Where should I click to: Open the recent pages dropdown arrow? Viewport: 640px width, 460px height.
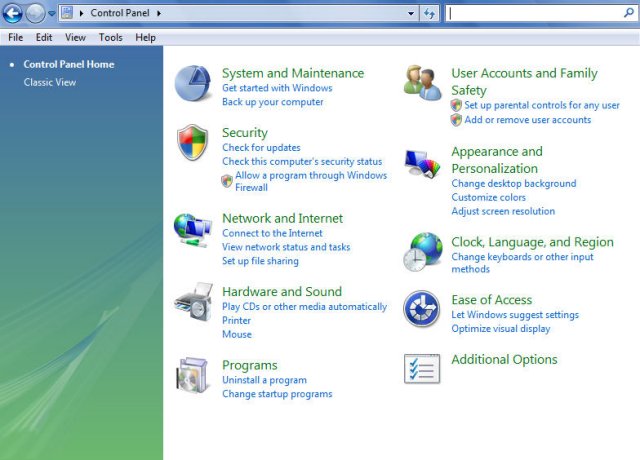point(51,13)
